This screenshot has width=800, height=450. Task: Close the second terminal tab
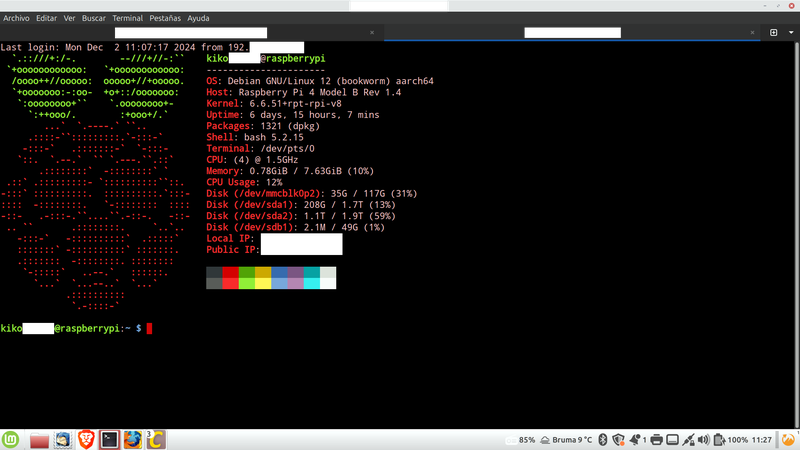click(x=752, y=33)
